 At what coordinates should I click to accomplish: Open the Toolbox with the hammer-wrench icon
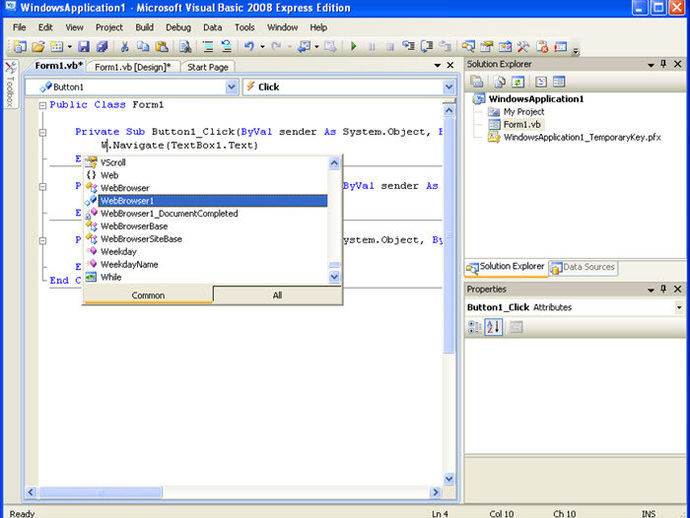point(523,46)
